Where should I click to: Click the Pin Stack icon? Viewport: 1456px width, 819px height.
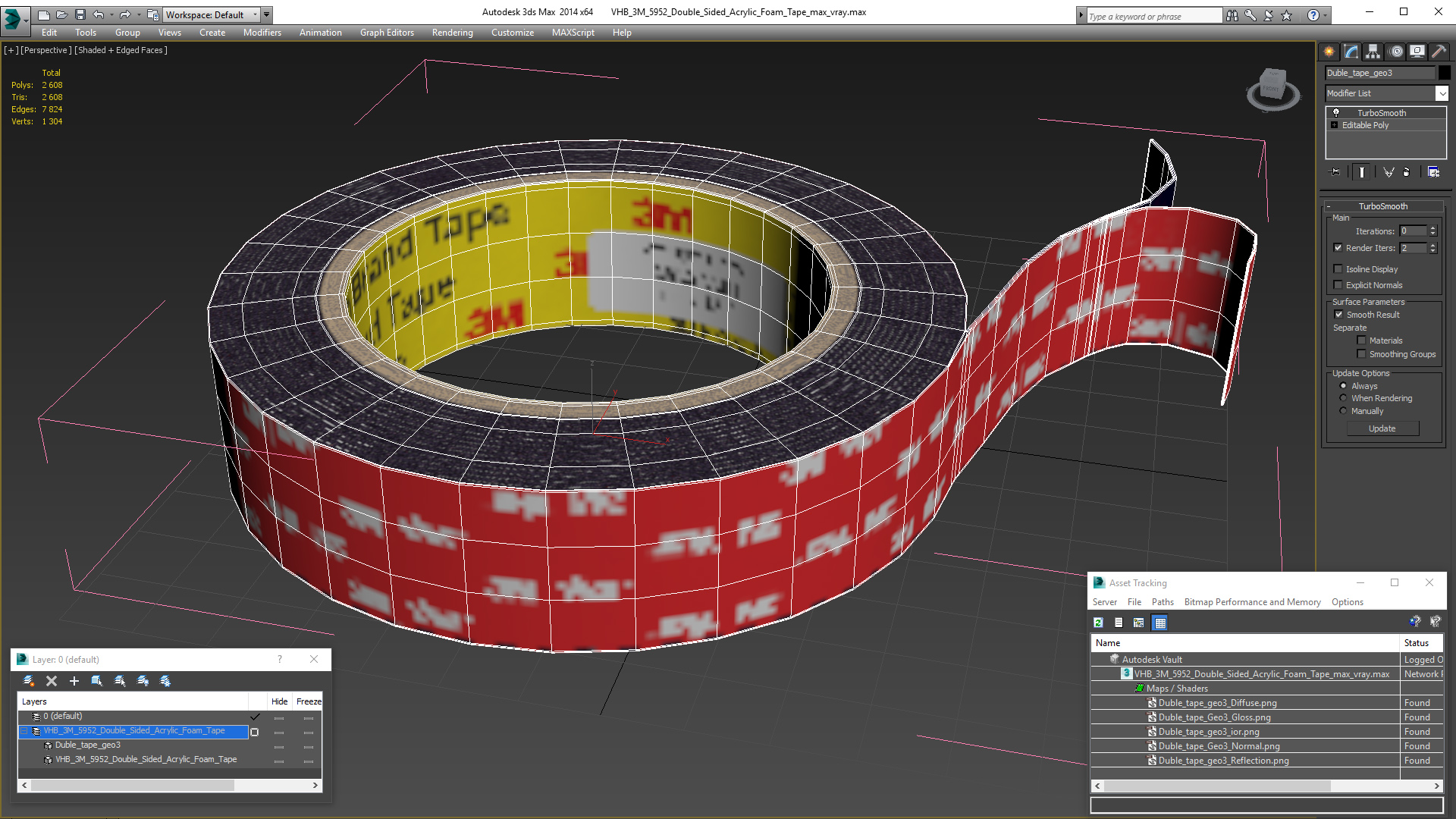tap(1335, 172)
